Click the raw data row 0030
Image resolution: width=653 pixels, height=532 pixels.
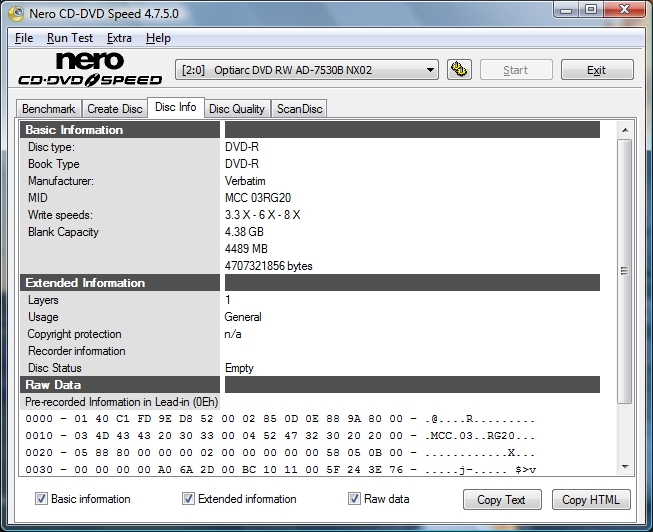point(280,470)
